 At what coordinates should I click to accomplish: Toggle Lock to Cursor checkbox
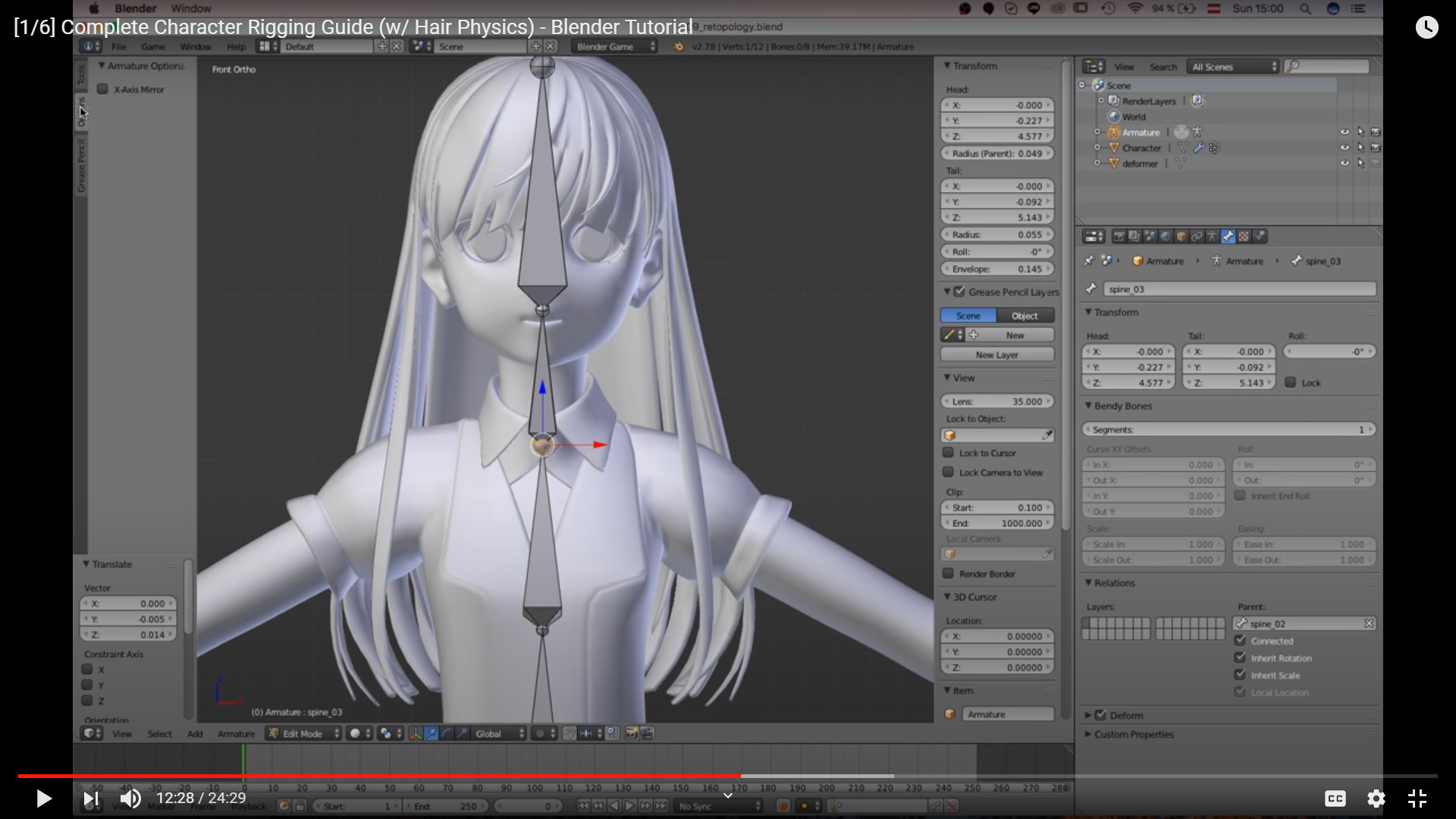coord(948,453)
